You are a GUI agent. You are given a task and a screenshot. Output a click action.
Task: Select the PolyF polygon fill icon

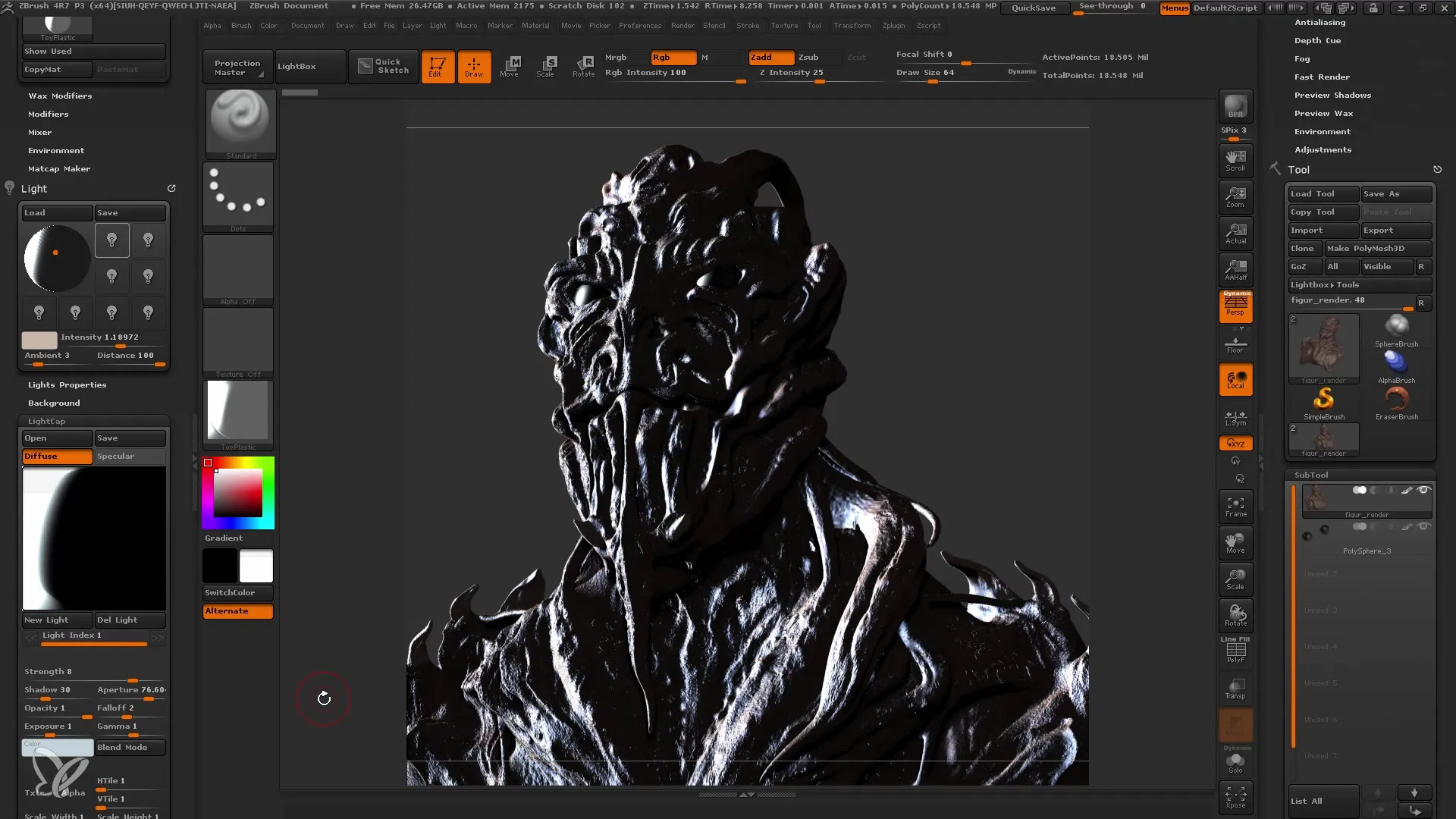(1235, 651)
